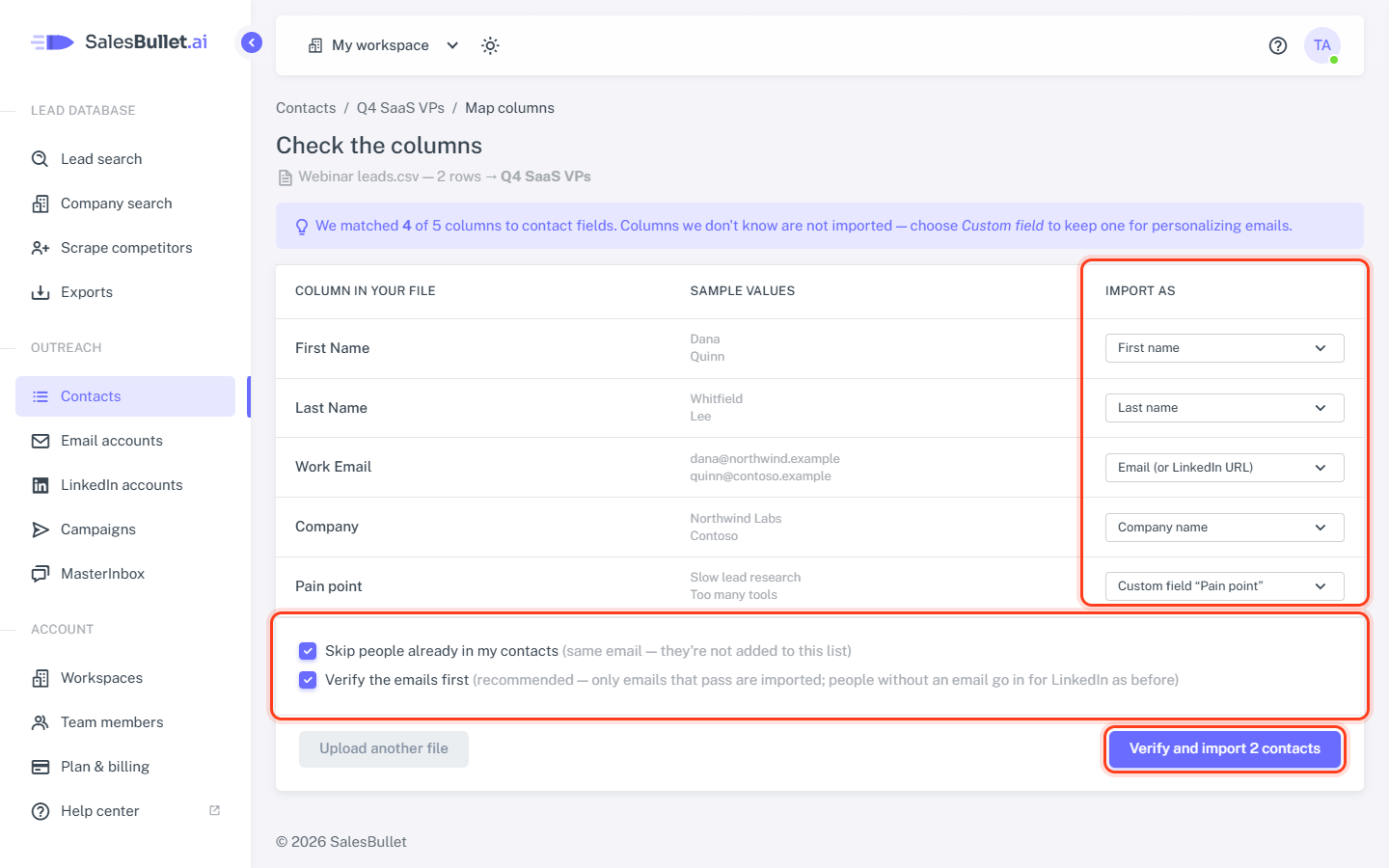
Task: Click the workspace building icon
Action: [315, 45]
